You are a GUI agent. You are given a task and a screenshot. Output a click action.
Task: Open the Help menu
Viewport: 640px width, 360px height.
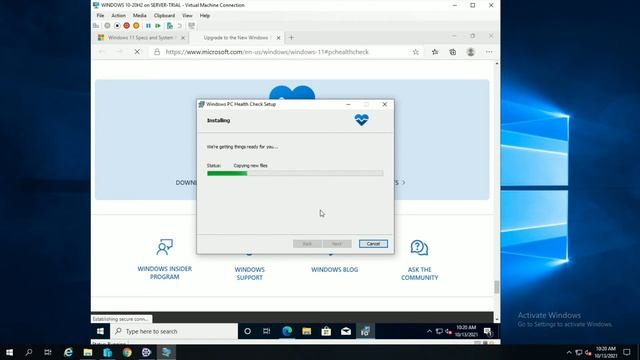pyautogui.click(x=205, y=16)
